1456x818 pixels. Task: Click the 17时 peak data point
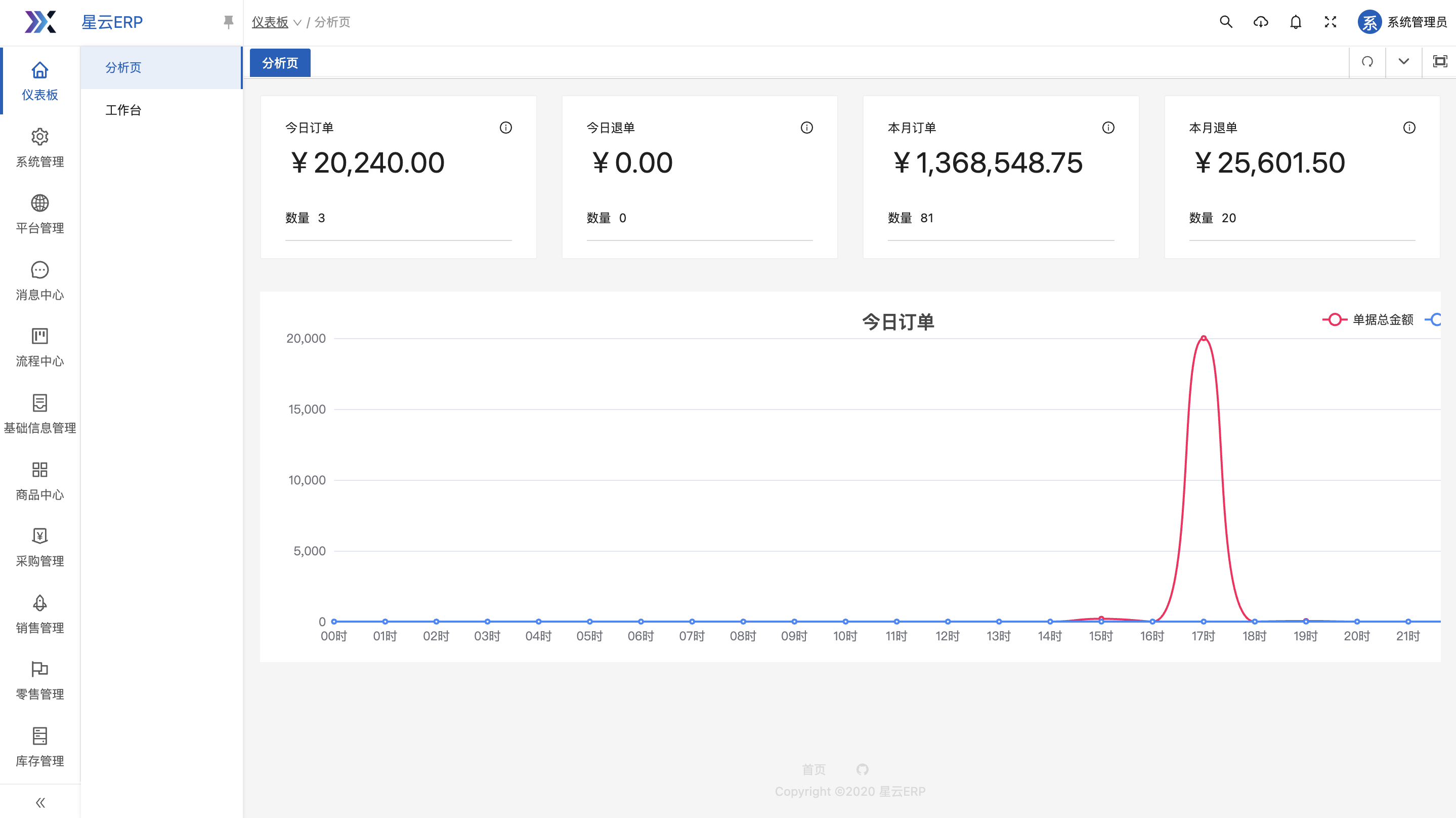coord(1204,338)
